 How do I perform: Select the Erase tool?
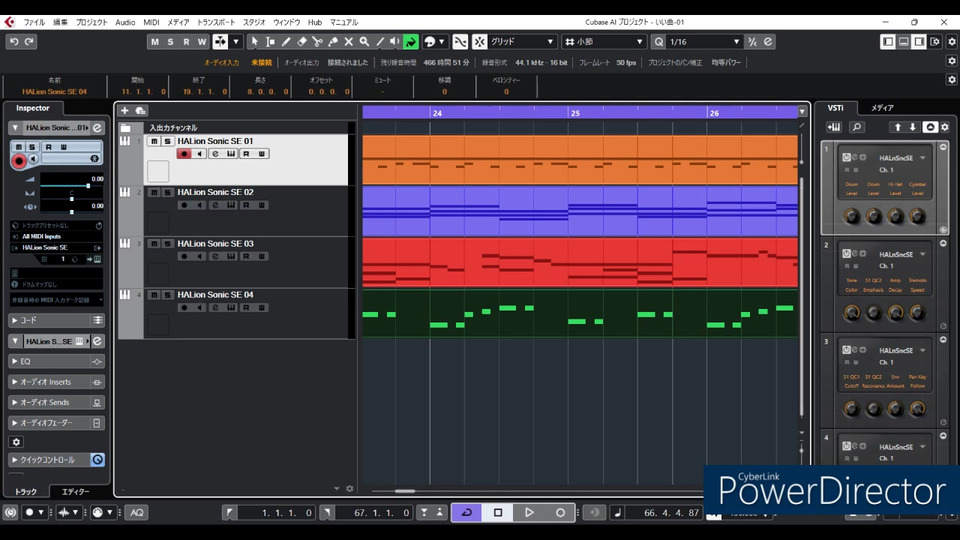pos(302,42)
